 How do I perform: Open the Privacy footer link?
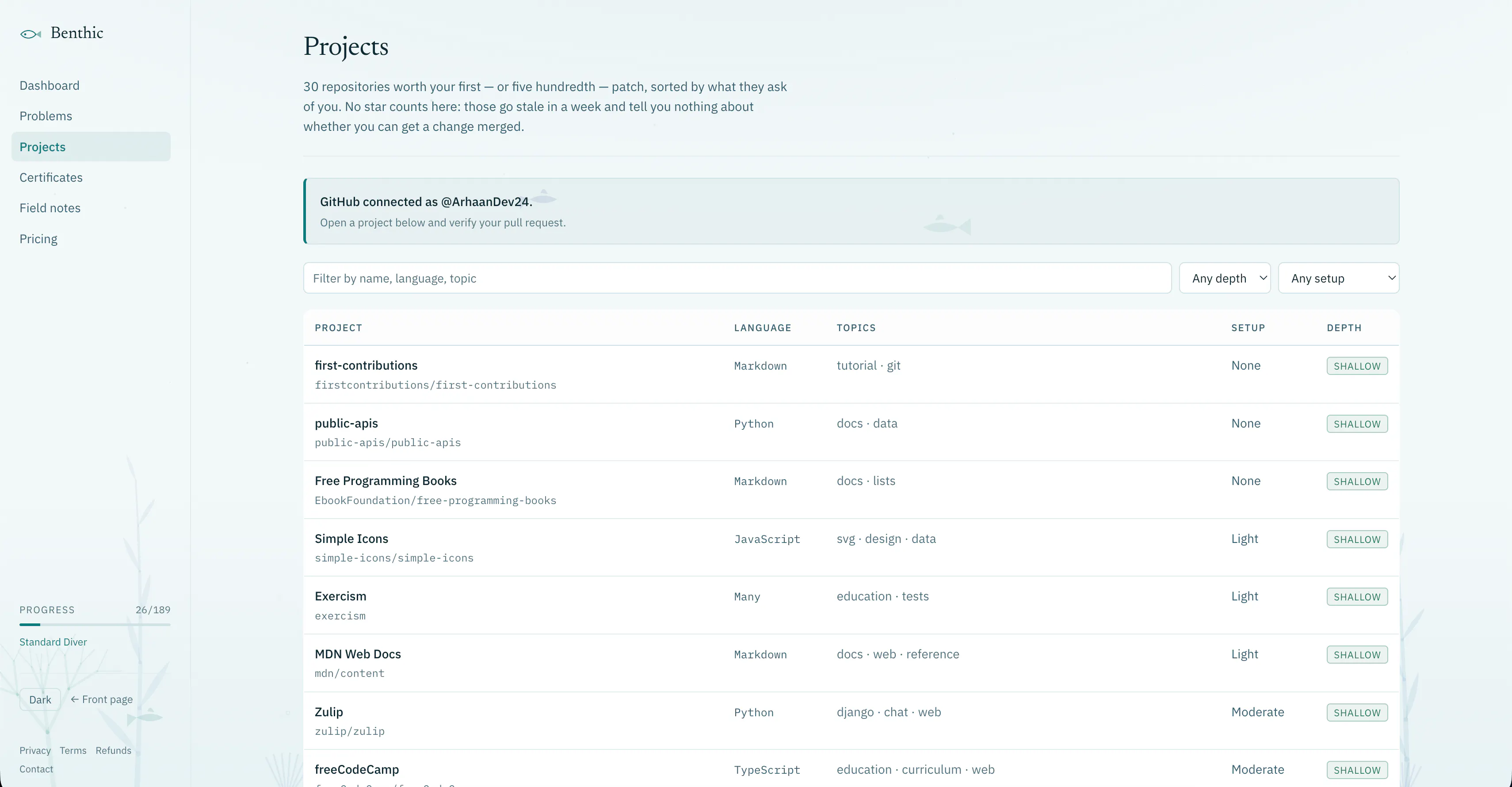35,751
